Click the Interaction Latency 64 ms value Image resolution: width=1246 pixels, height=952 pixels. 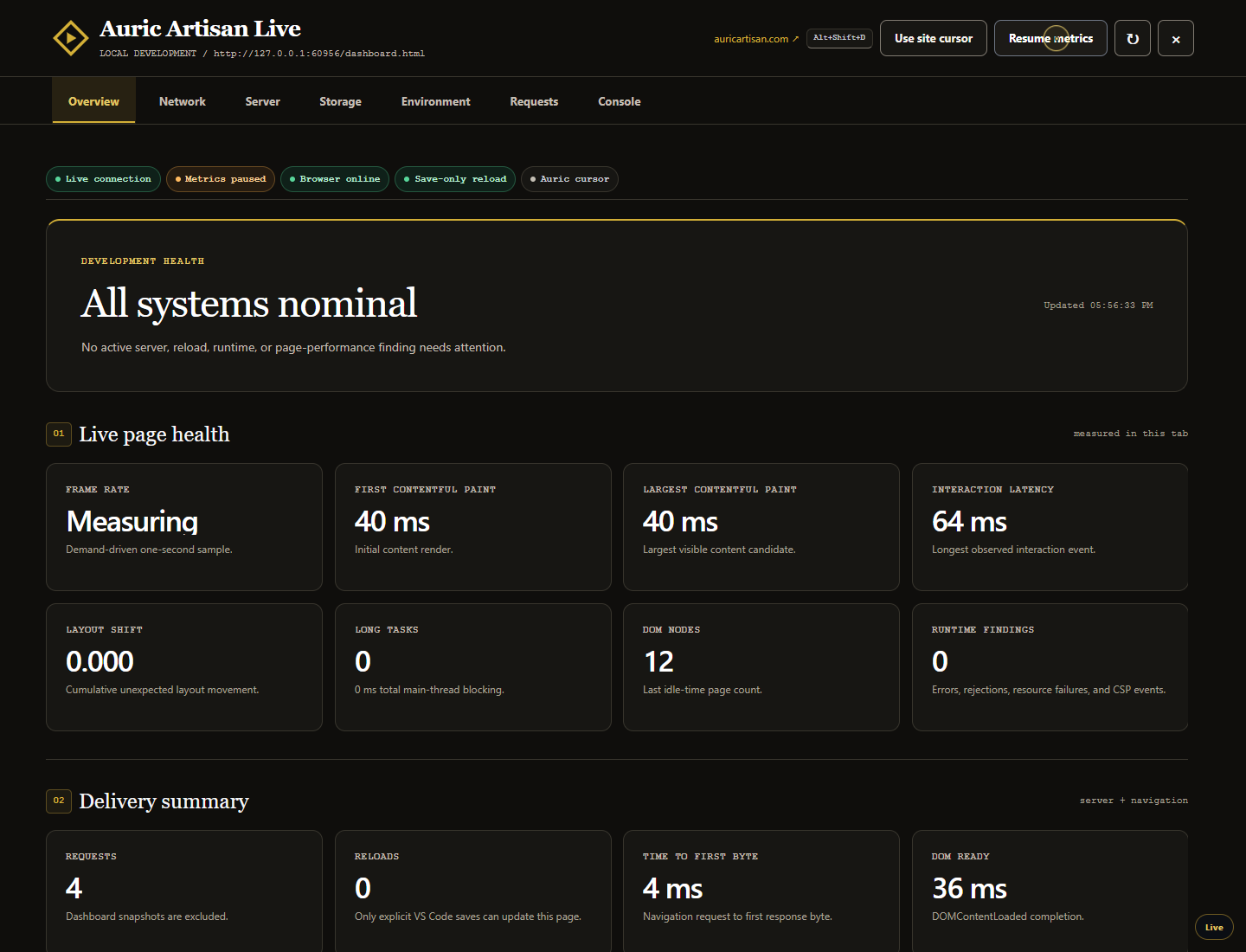point(969,522)
